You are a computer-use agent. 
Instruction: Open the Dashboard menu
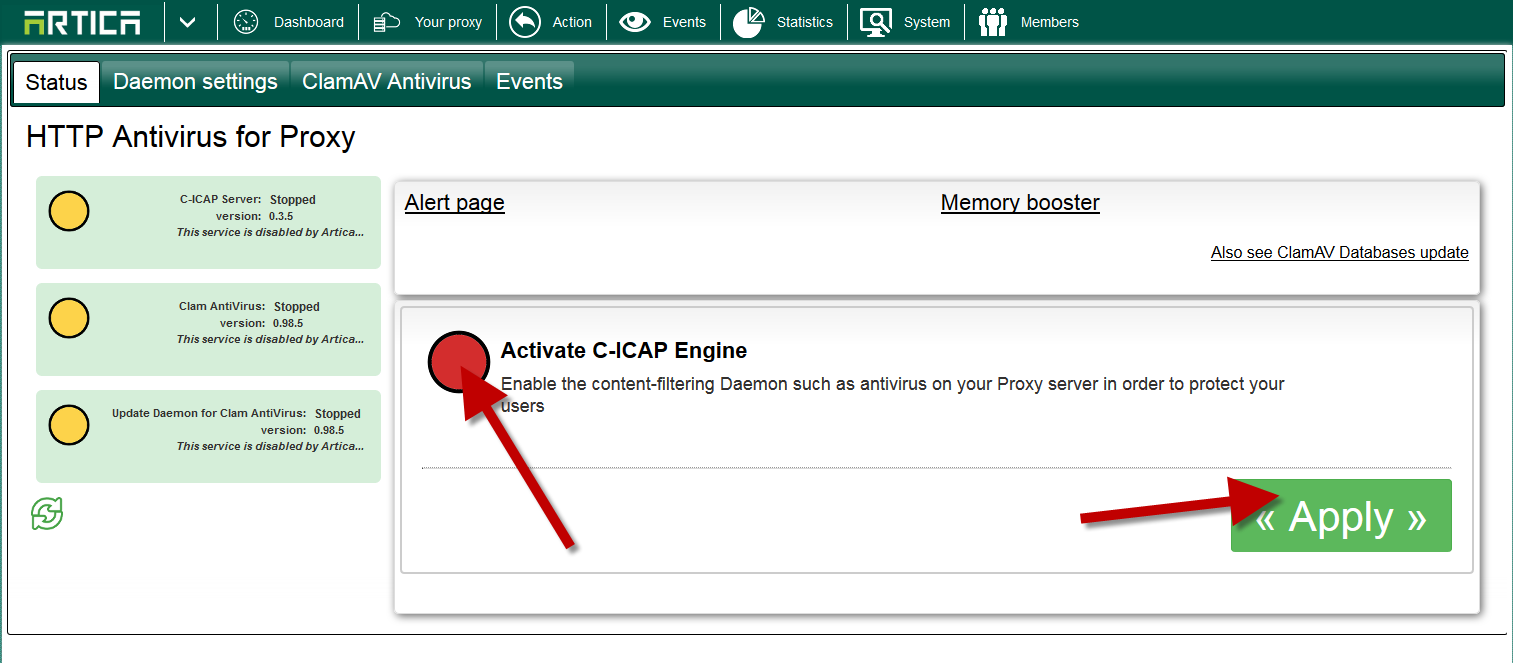(309, 22)
